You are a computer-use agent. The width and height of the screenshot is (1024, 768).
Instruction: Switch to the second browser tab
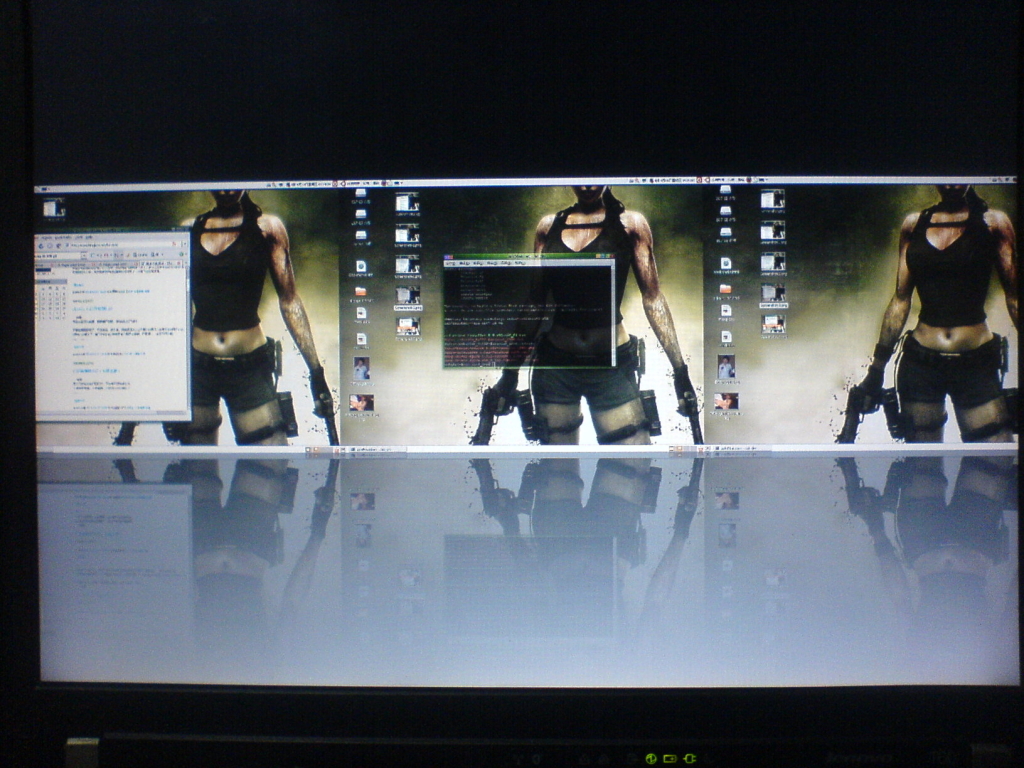point(75,264)
